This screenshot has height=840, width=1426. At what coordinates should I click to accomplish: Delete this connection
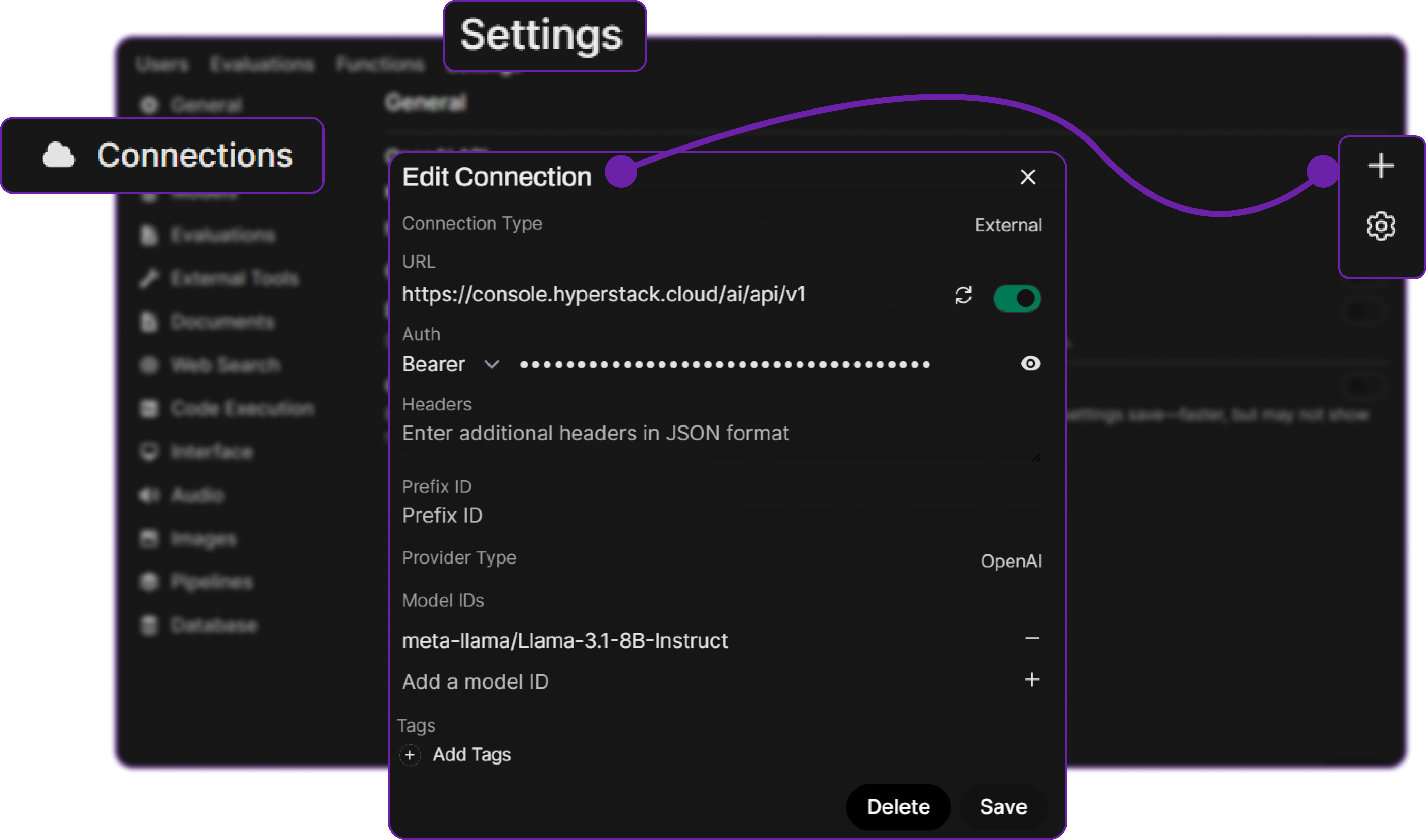[x=898, y=807]
